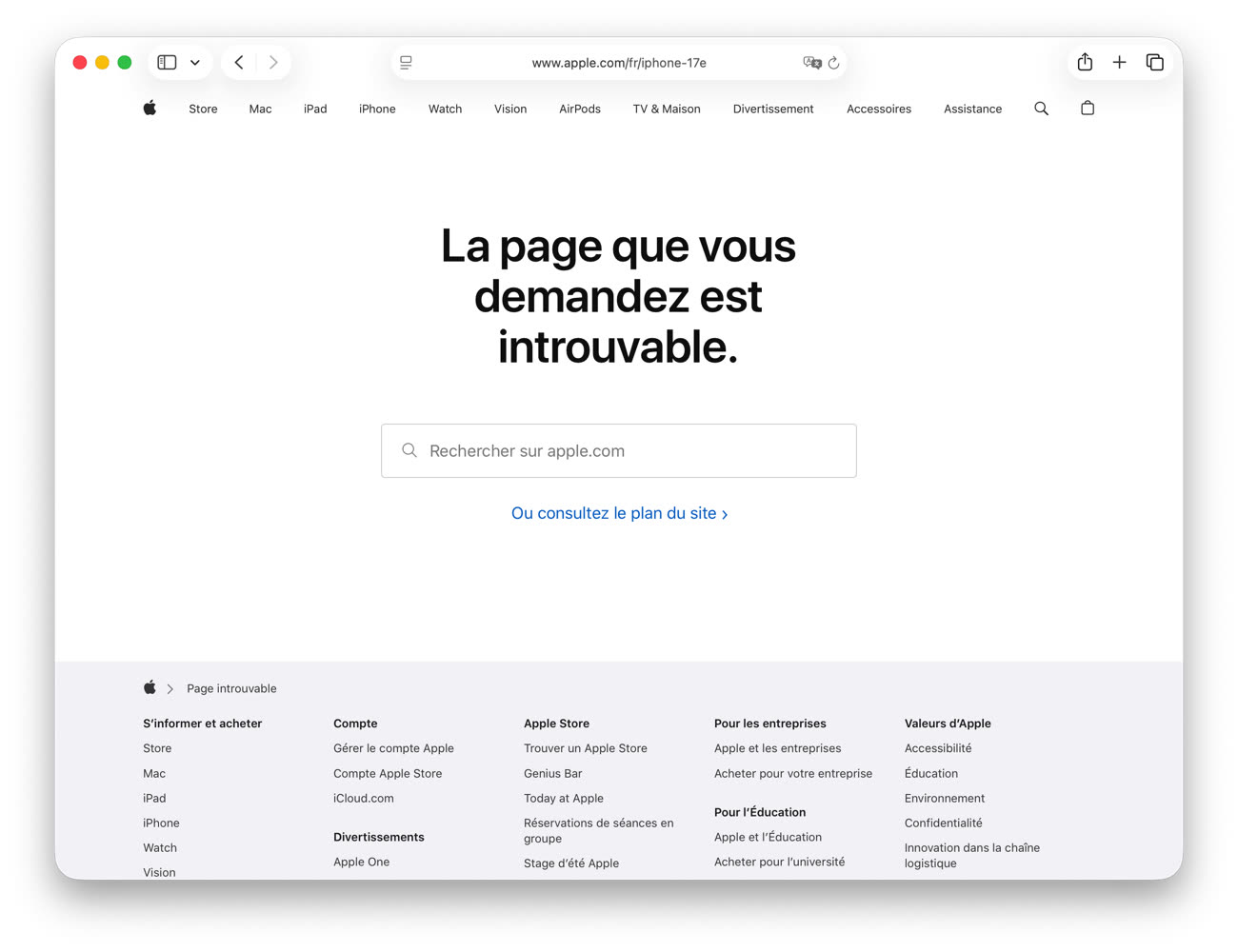Reload the page with refresh icon

[x=833, y=63]
